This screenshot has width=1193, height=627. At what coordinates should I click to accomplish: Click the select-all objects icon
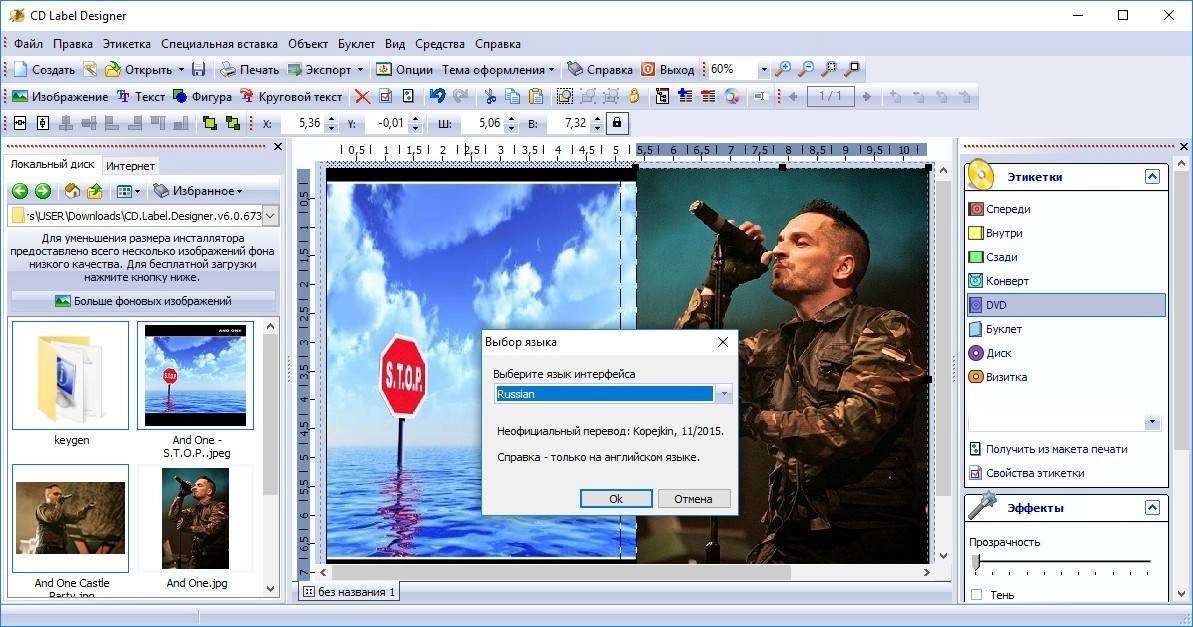[x=565, y=97]
